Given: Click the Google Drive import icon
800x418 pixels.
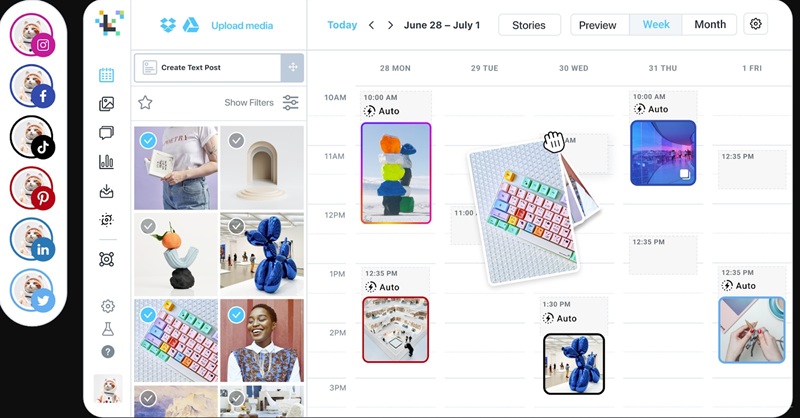Looking at the screenshot, I should coord(191,24).
